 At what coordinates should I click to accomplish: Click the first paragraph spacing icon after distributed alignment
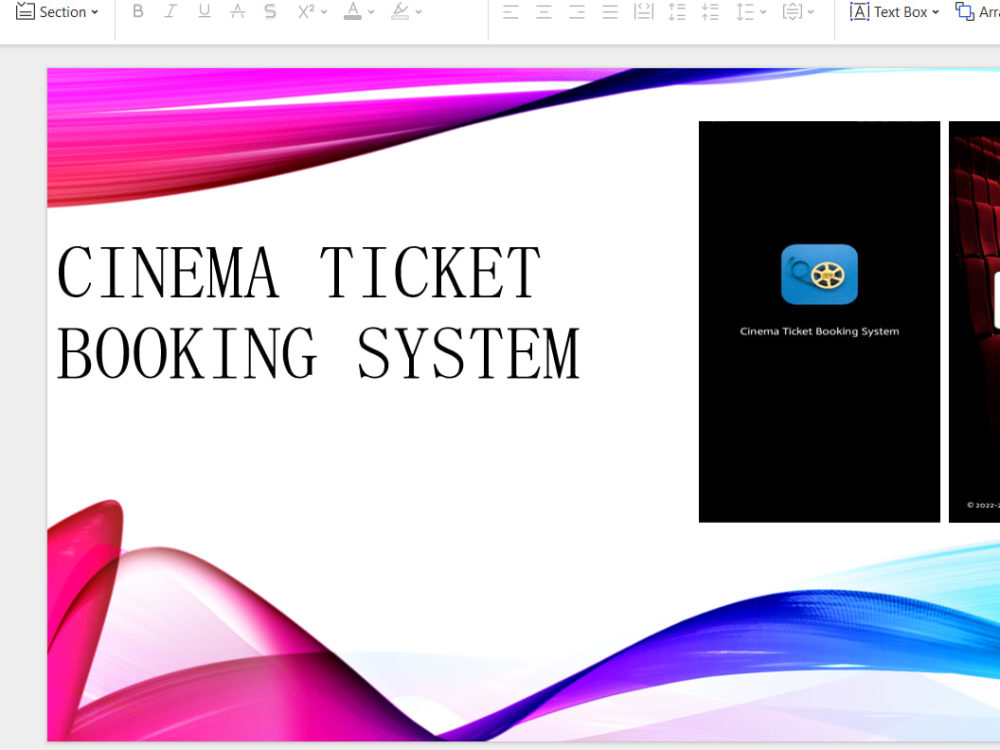677,11
